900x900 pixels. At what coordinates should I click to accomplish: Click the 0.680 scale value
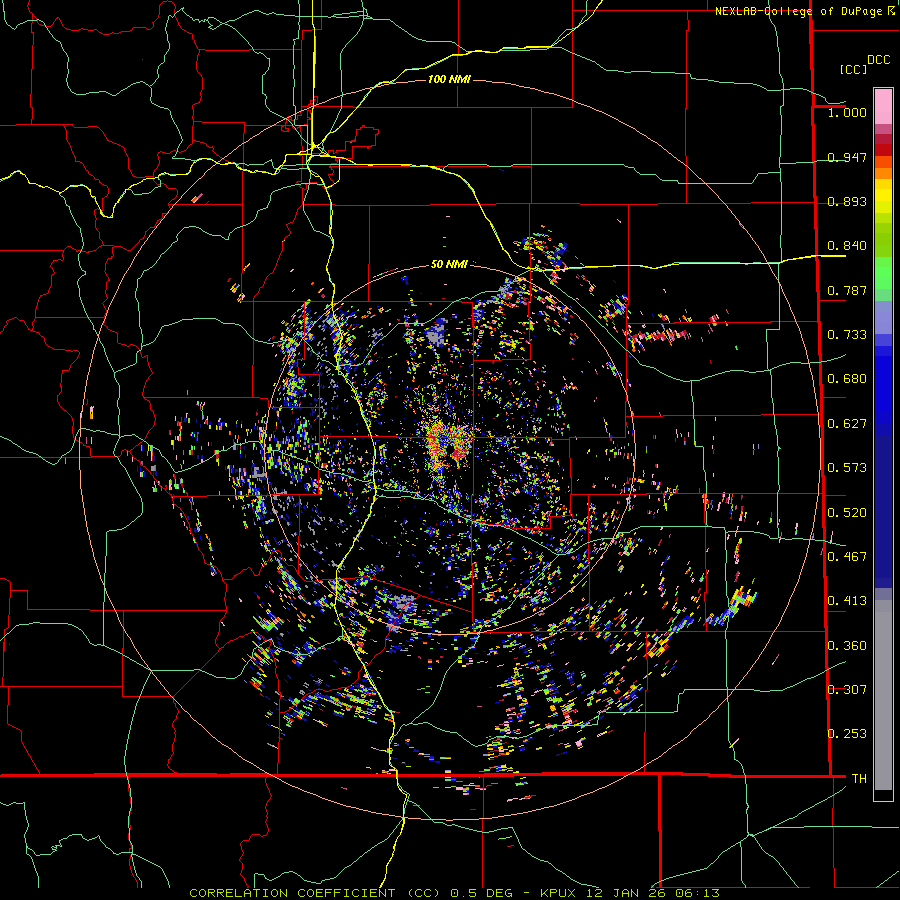(847, 379)
